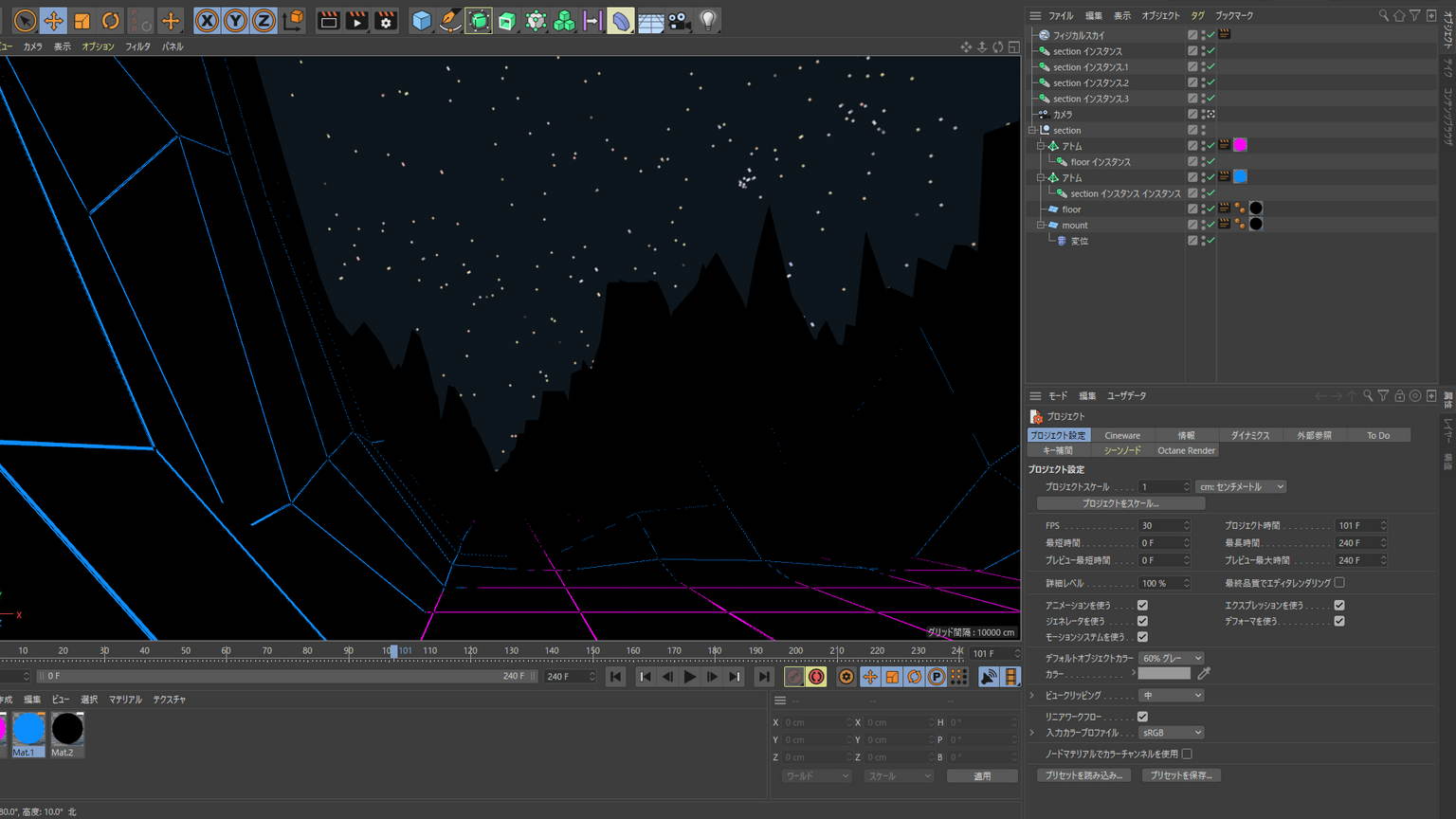This screenshot has height=819, width=1456.
Task: Click the spline pen tool icon
Action: point(450,20)
